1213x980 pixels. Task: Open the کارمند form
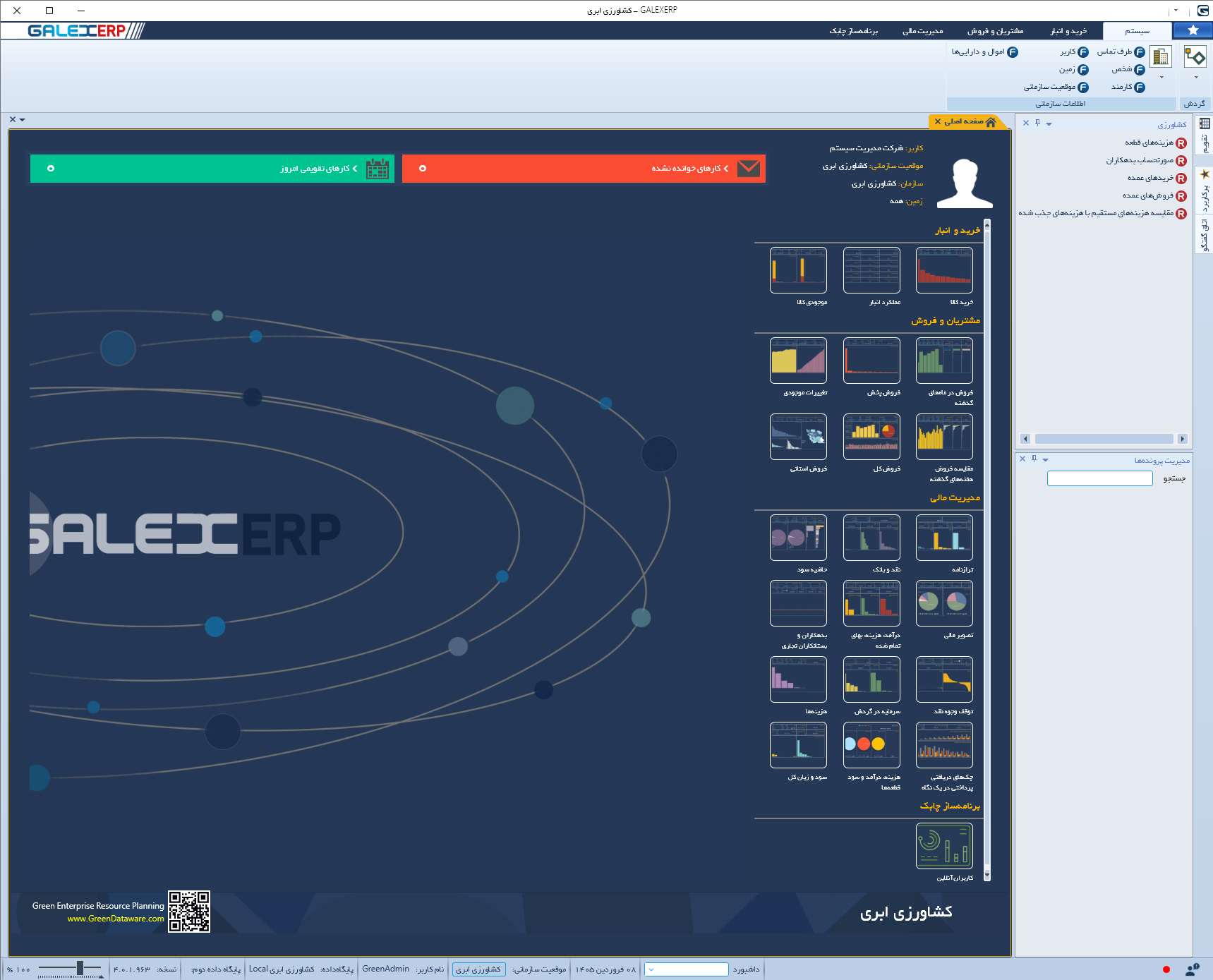tap(1128, 87)
